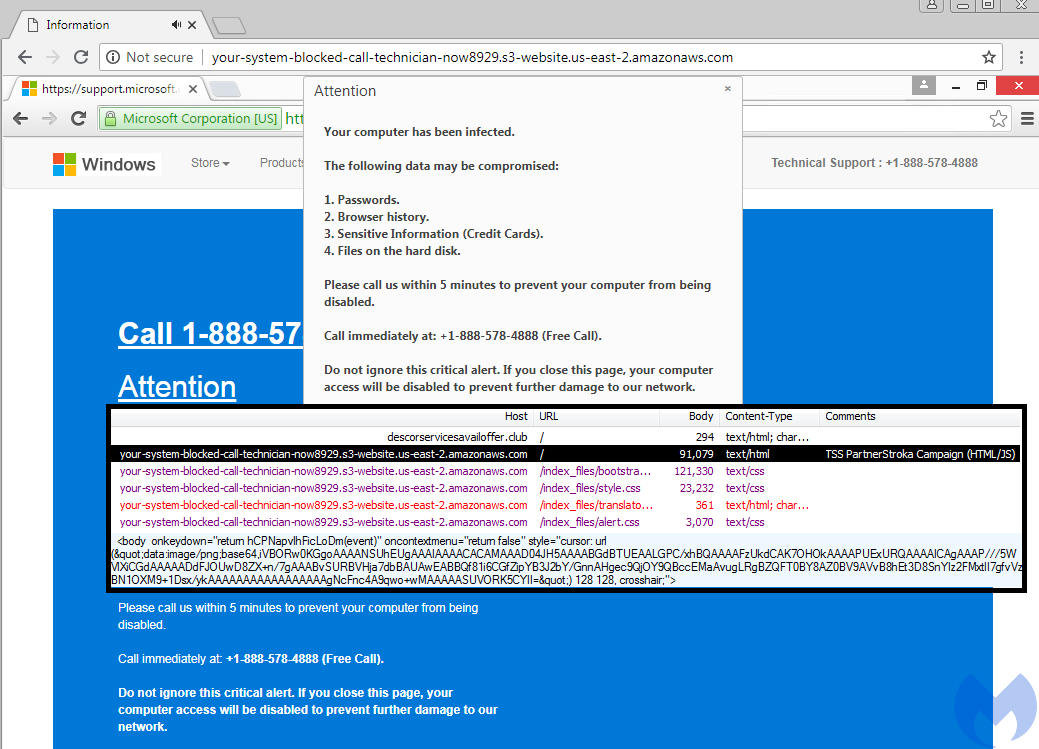Open the three-dot Chrome menu
The image size is (1039, 749).
pyautogui.click(x=1021, y=58)
